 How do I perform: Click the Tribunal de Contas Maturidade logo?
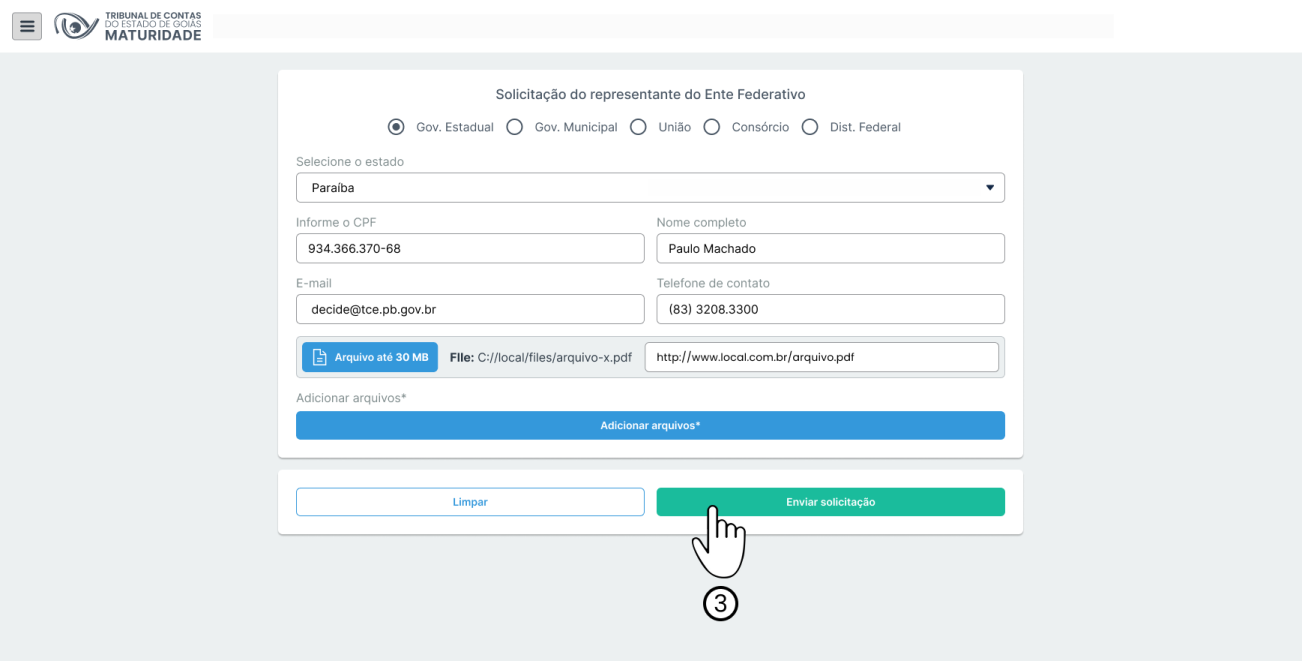pos(128,27)
